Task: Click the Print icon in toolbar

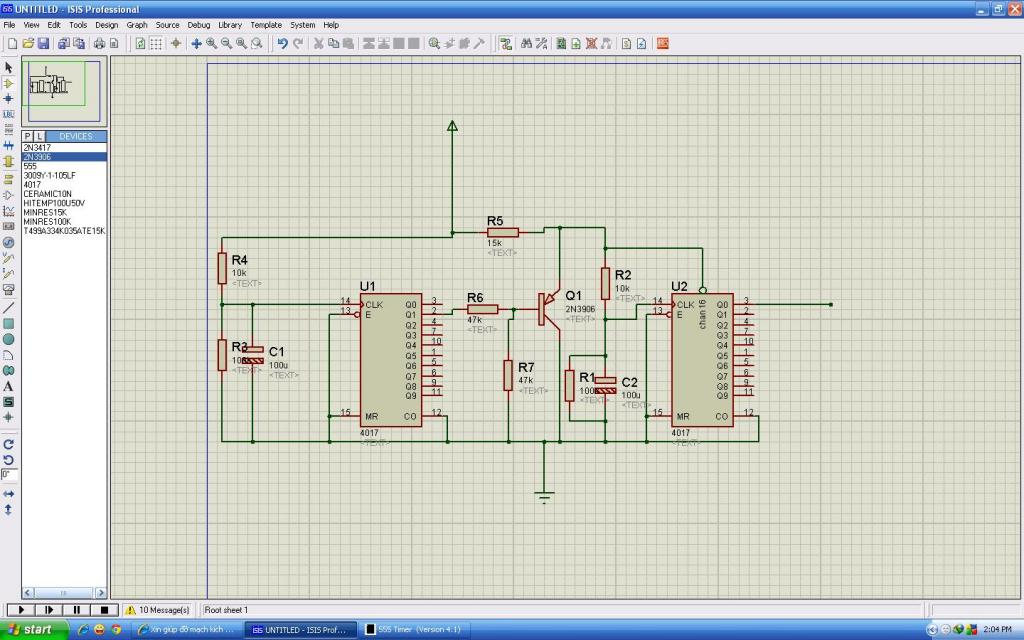Action: (x=99, y=44)
